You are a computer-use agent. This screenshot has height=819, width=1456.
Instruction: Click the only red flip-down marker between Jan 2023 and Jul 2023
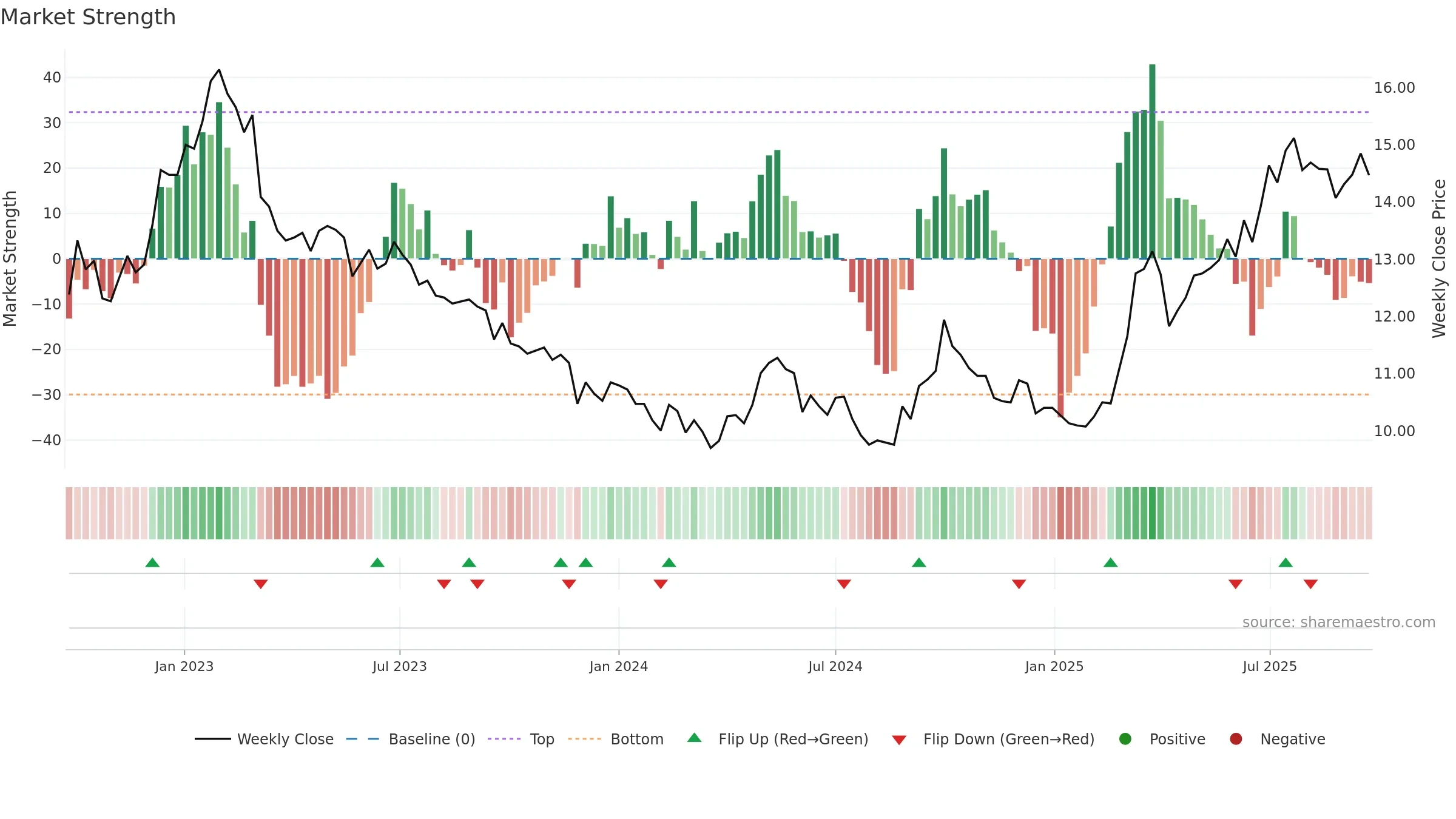[261, 584]
